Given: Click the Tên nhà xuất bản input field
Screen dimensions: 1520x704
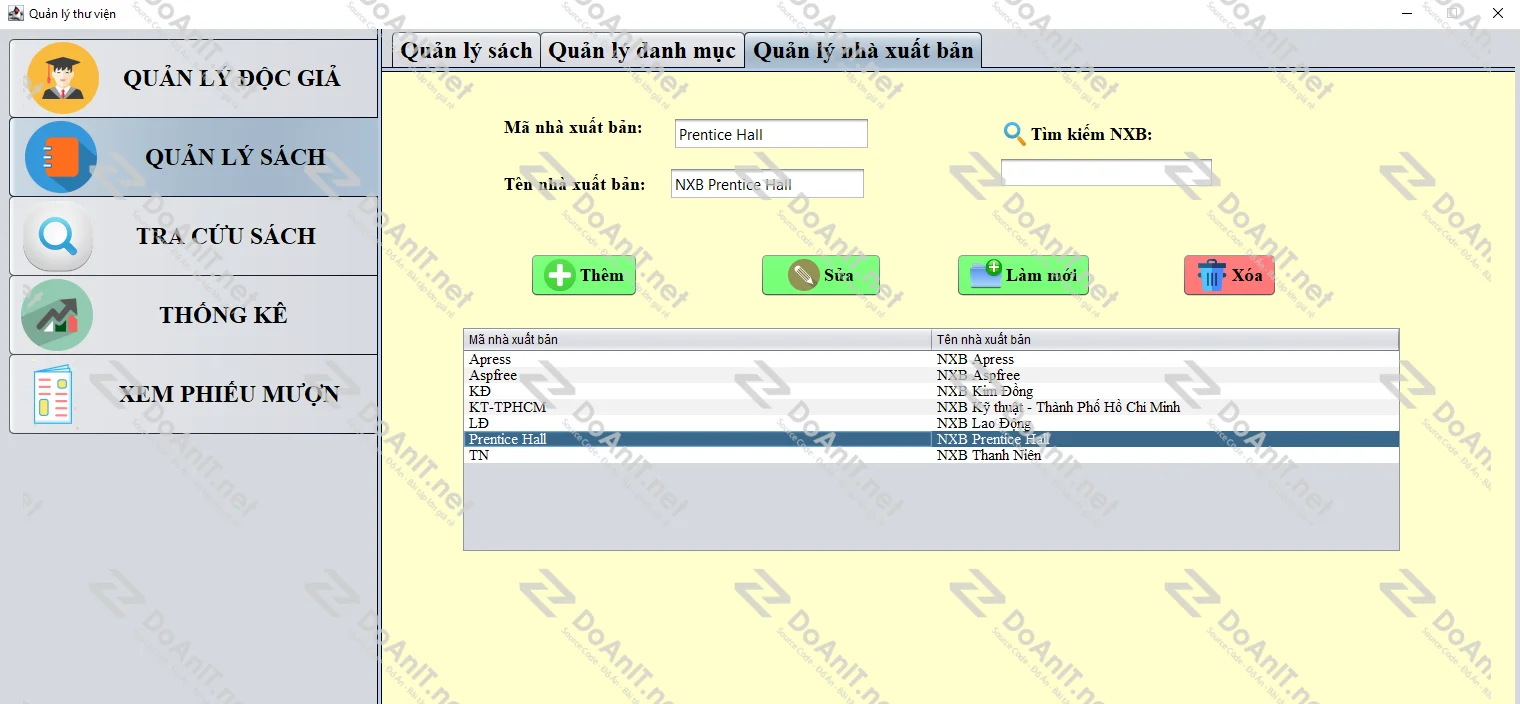Looking at the screenshot, I should pos(766,184).
